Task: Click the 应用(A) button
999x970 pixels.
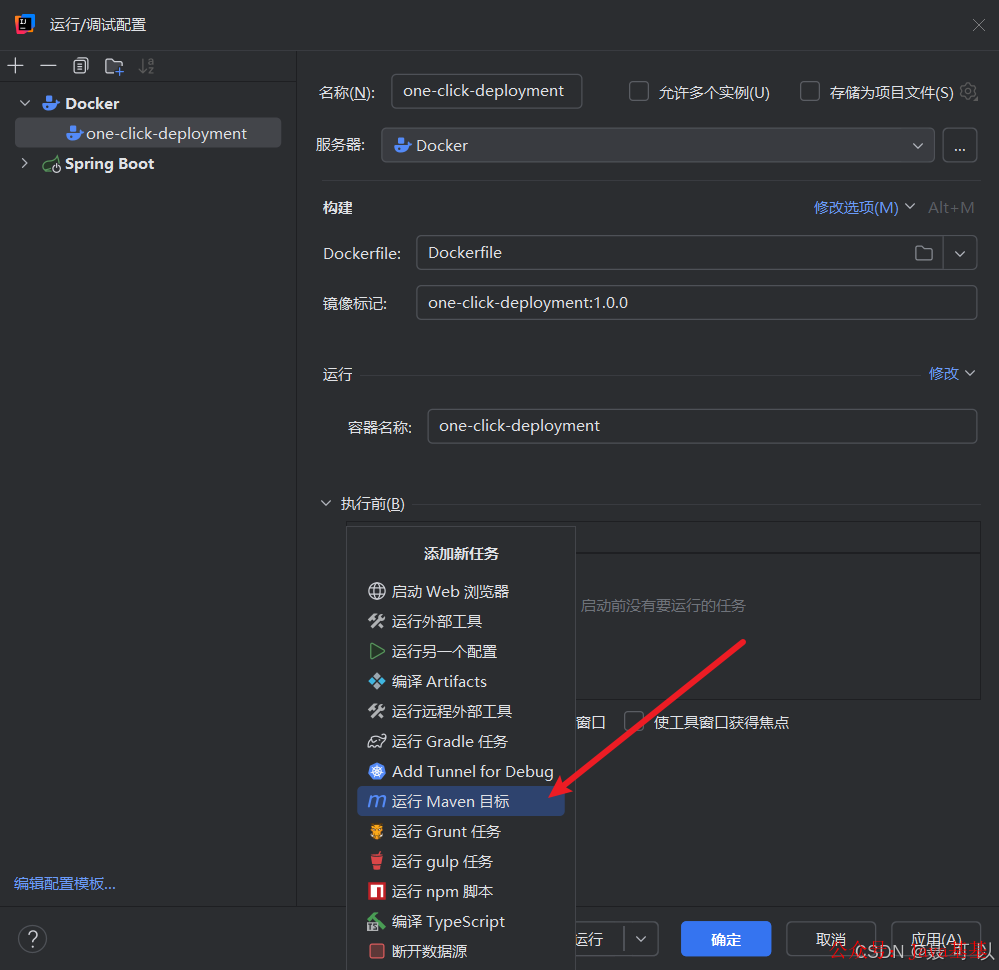Action: point(936,939)
